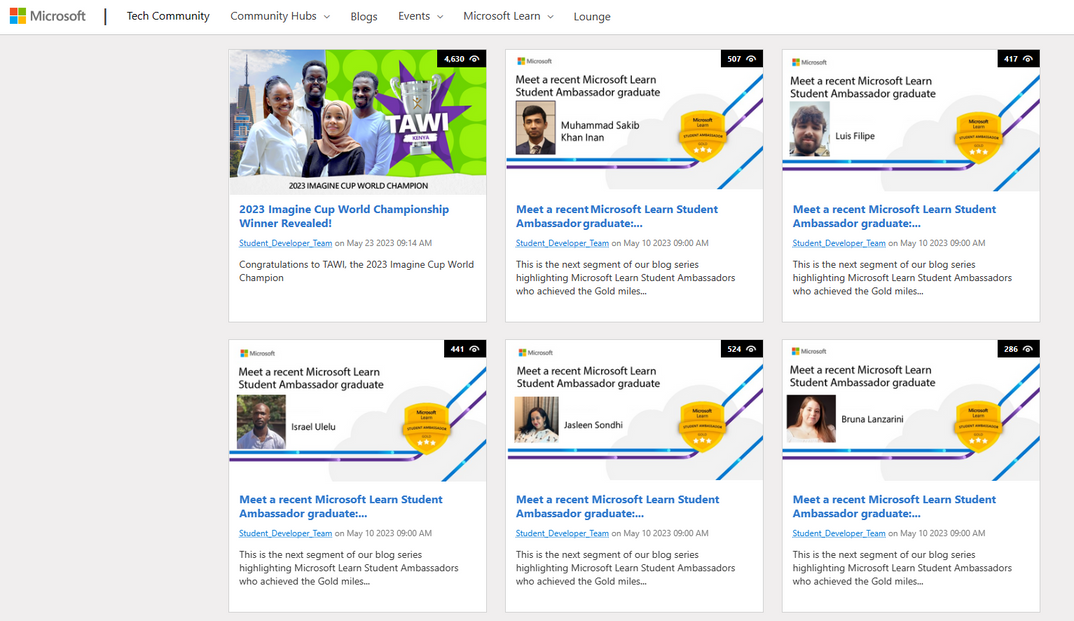Visit Student_Developer_Team author link under Luis Filipe post
Viewport: 1074px width, 621px height.
point(839,243)
